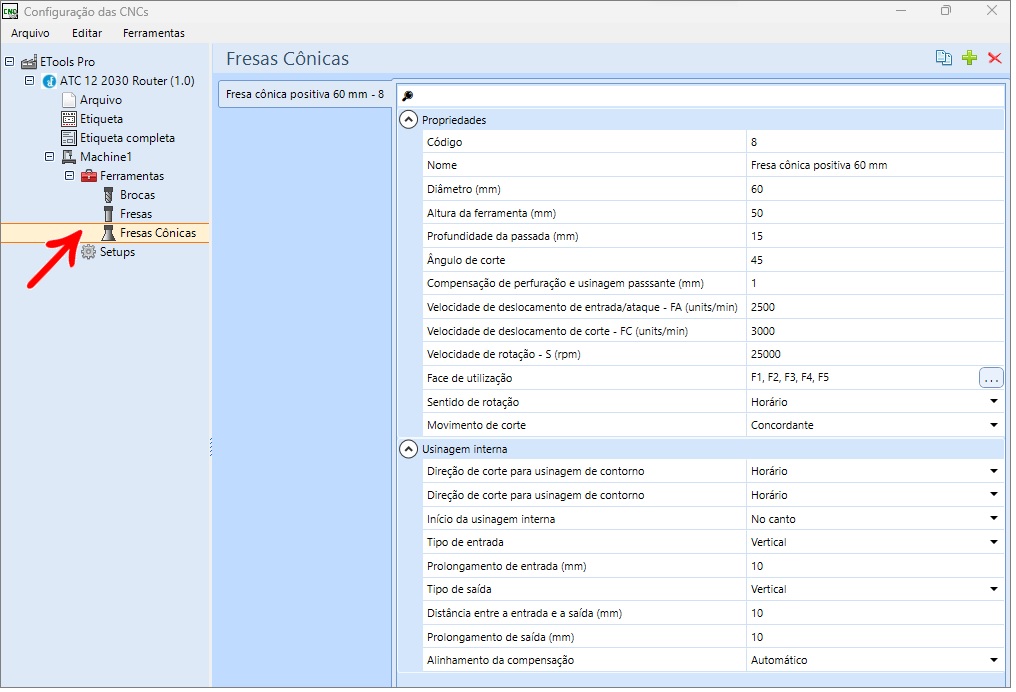Viewport: 1016px width, 692px height.
Task: Click the Face de utilização value F1, F2, F3, F4, F5
Action: (790, 377)
